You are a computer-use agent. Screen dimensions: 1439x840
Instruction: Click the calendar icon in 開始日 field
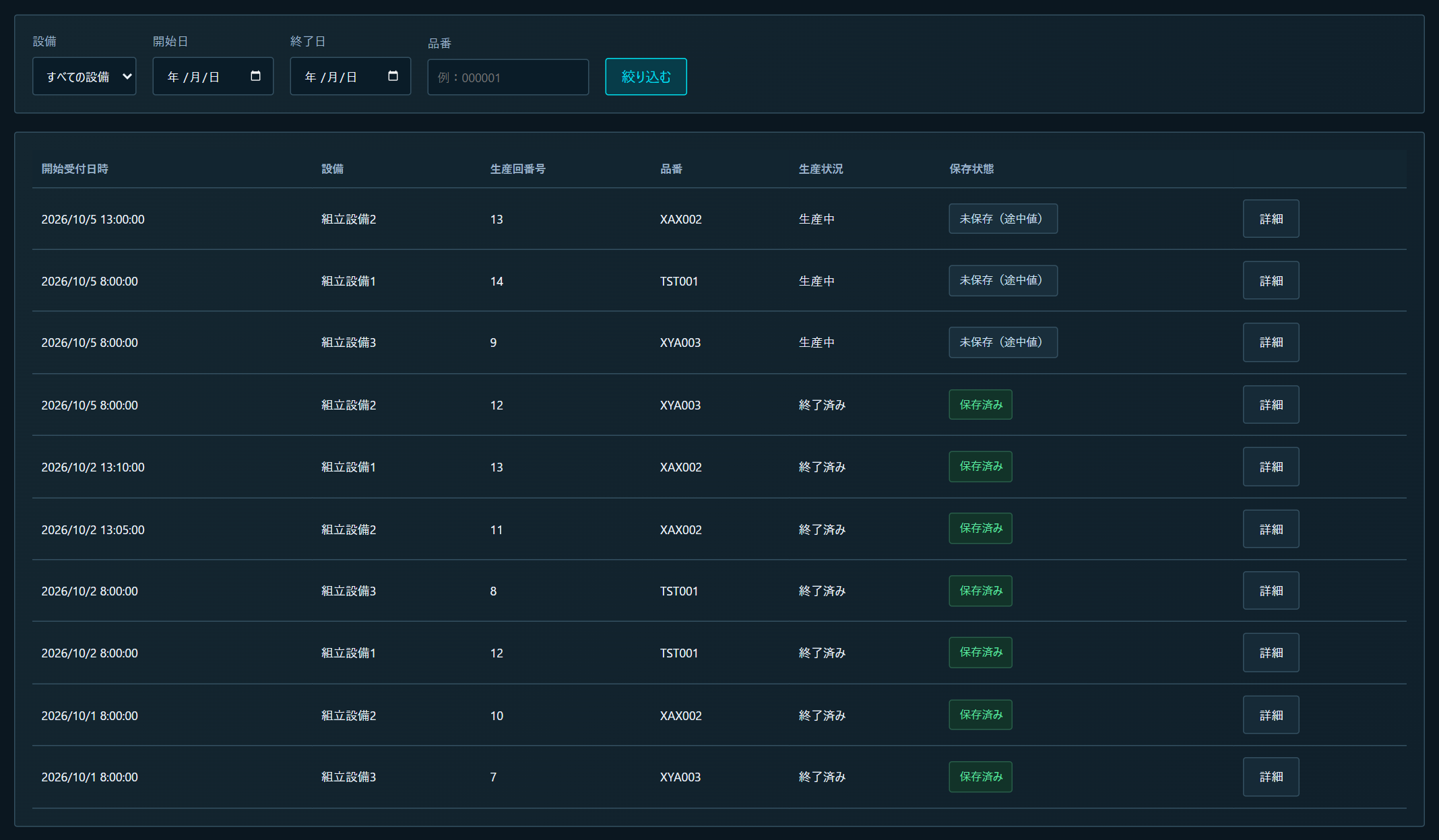[255, 76]
